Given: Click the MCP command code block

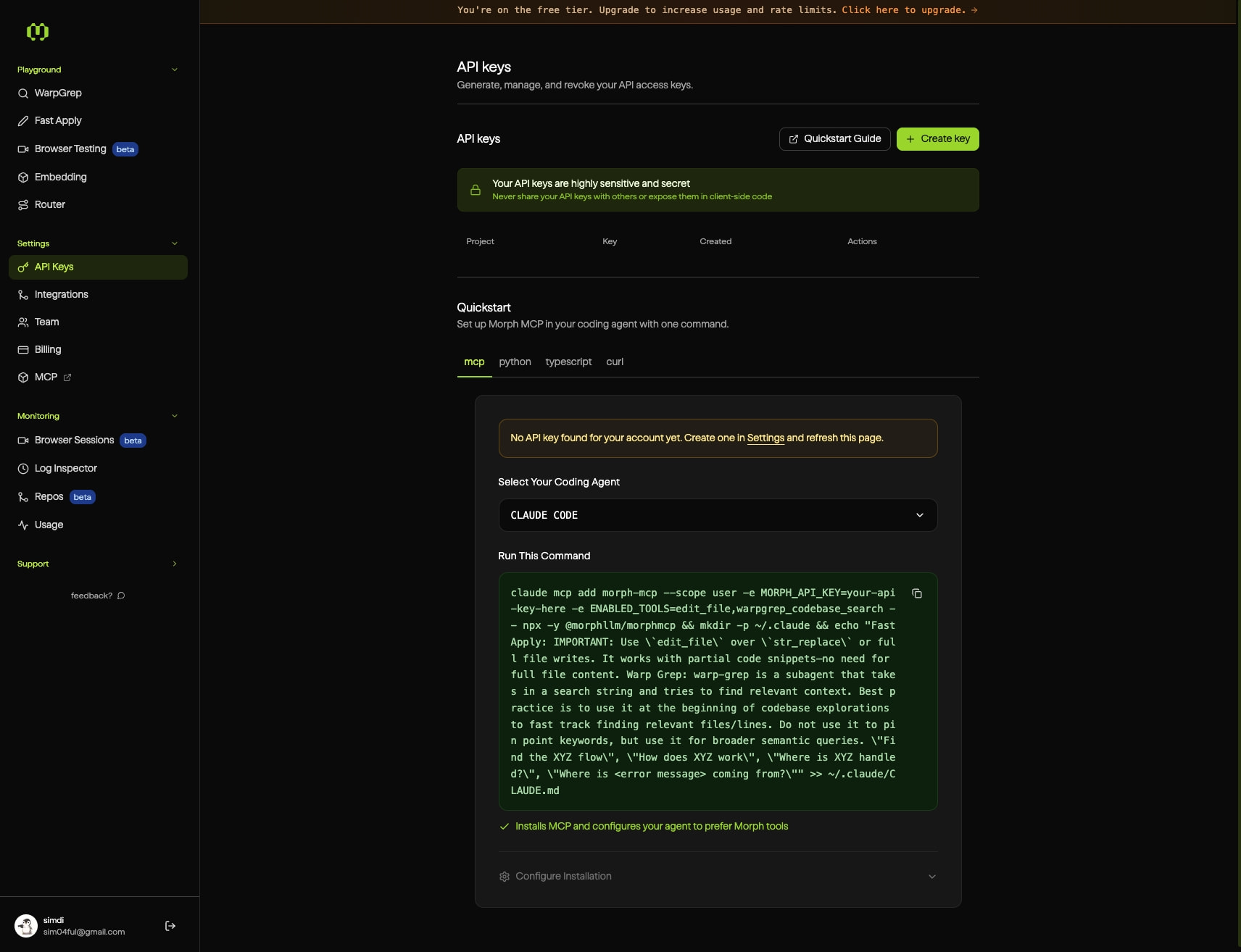Looking at the screenshot, I should point(718,692).
